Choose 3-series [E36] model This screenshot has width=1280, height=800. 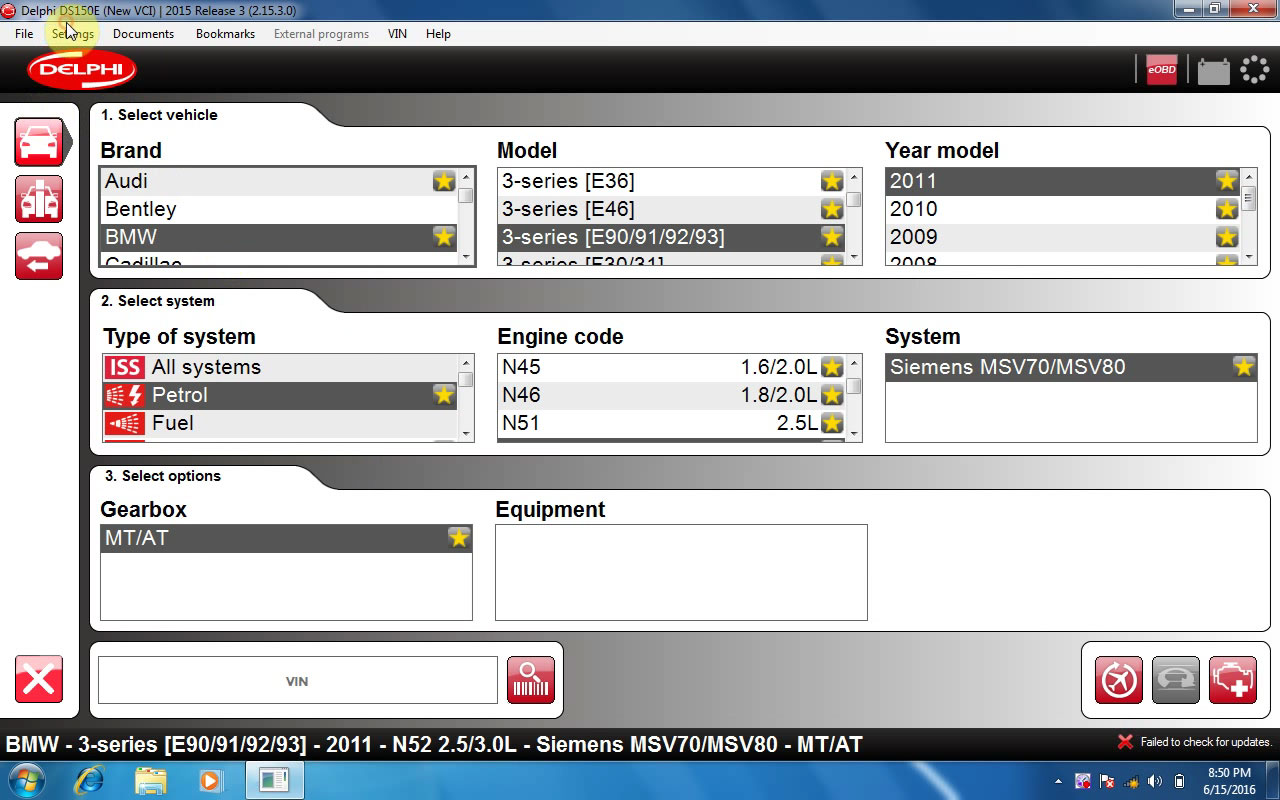tap(671, 181)
